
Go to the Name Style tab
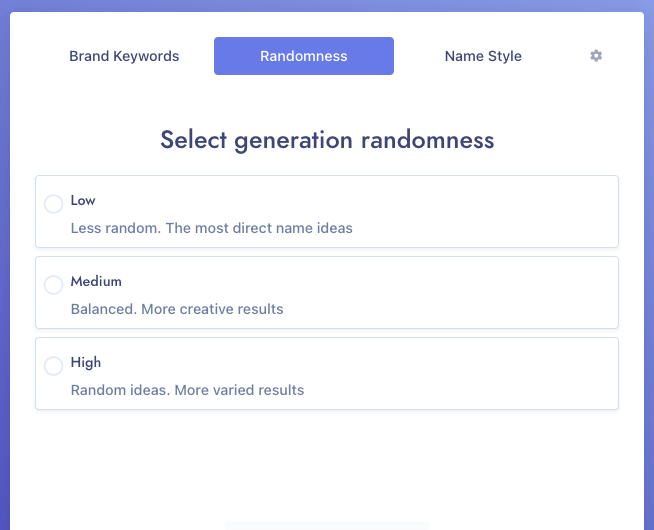(x=483, y=56)
